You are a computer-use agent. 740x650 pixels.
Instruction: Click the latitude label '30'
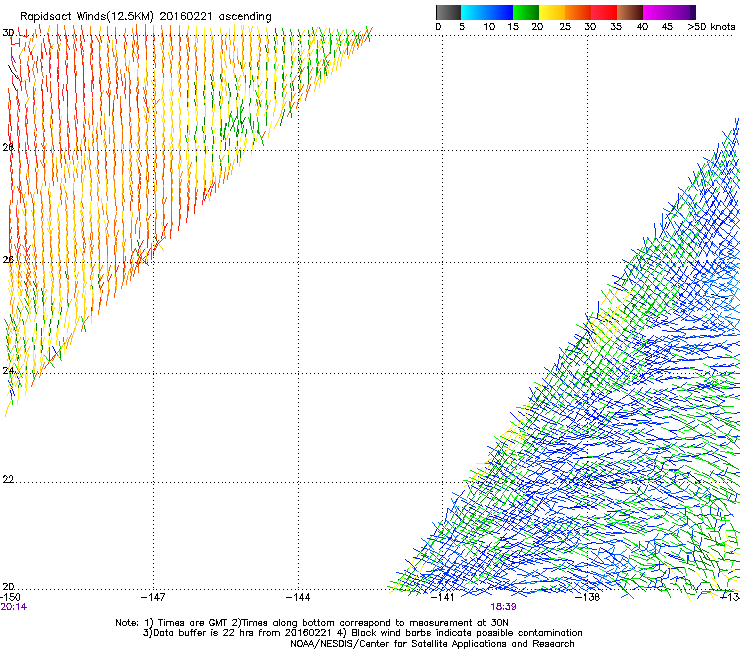(x=8, y=33)
